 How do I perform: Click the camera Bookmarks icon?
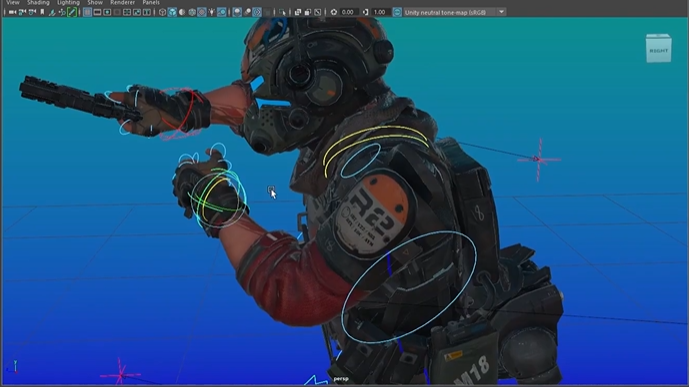42,12
